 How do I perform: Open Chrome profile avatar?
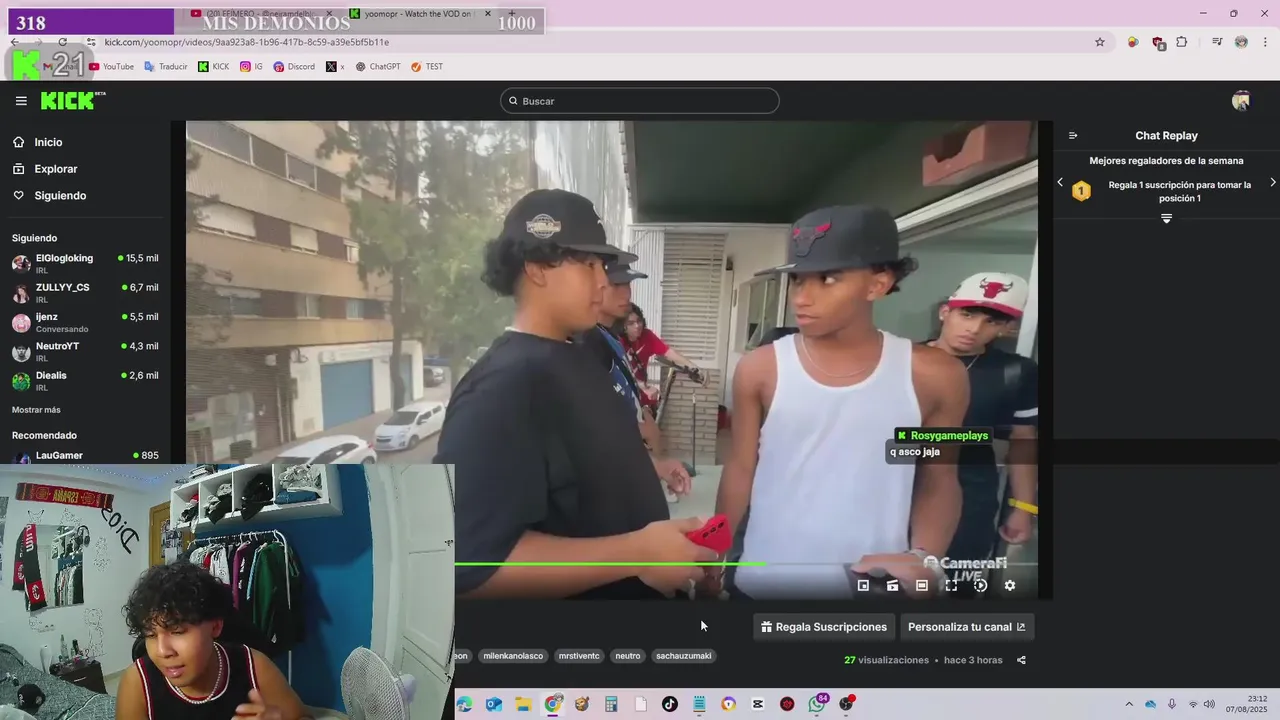[x=1241, y=42]
